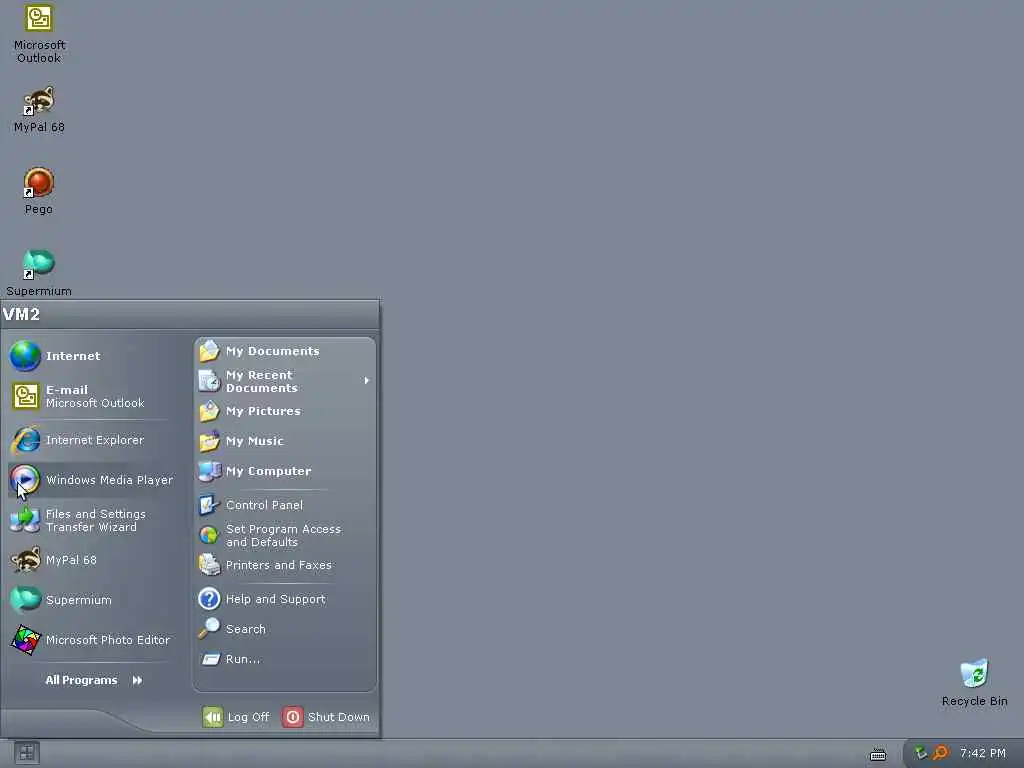
Task: Choose Internet Explorer menu entry
Action: point(91,440)
